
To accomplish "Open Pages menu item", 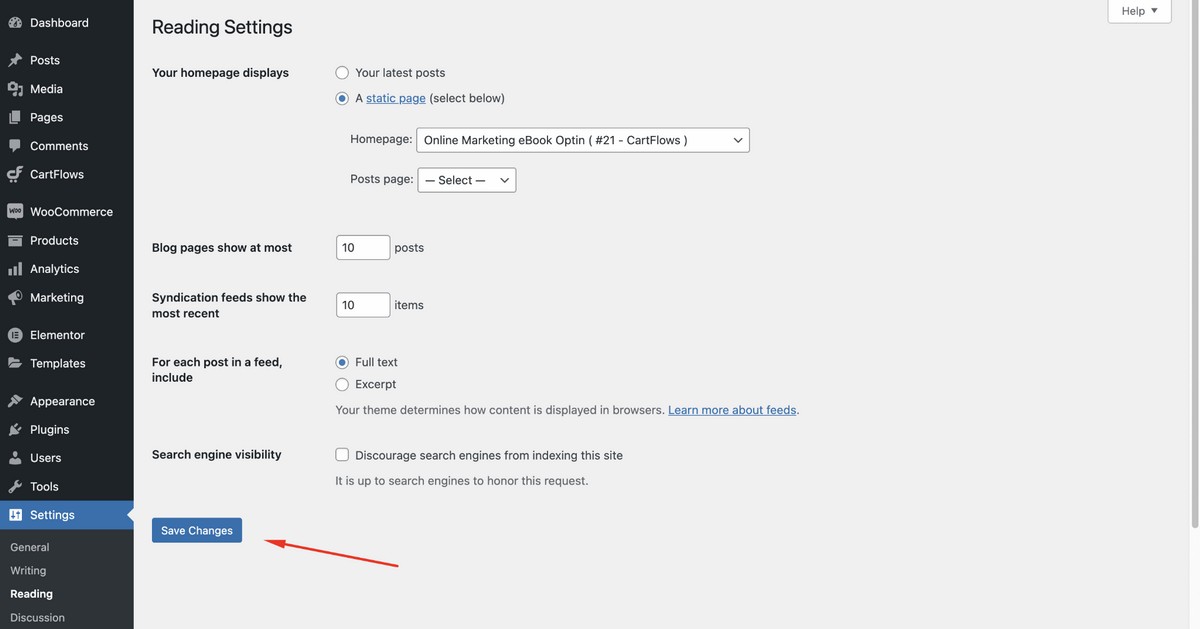I will 67,117.
